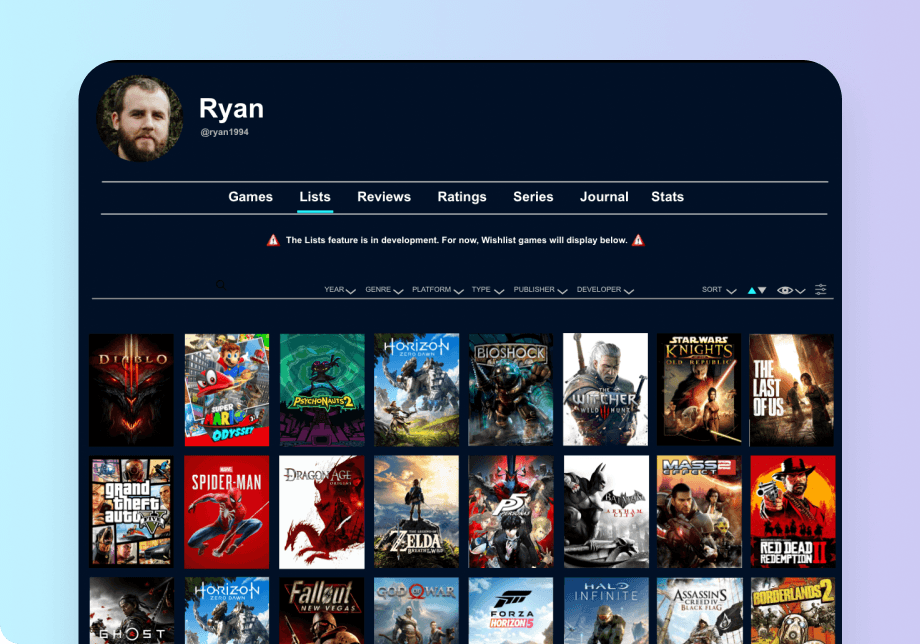
Task: Open the Halo Infinite cover
Action: coord(606,611)
